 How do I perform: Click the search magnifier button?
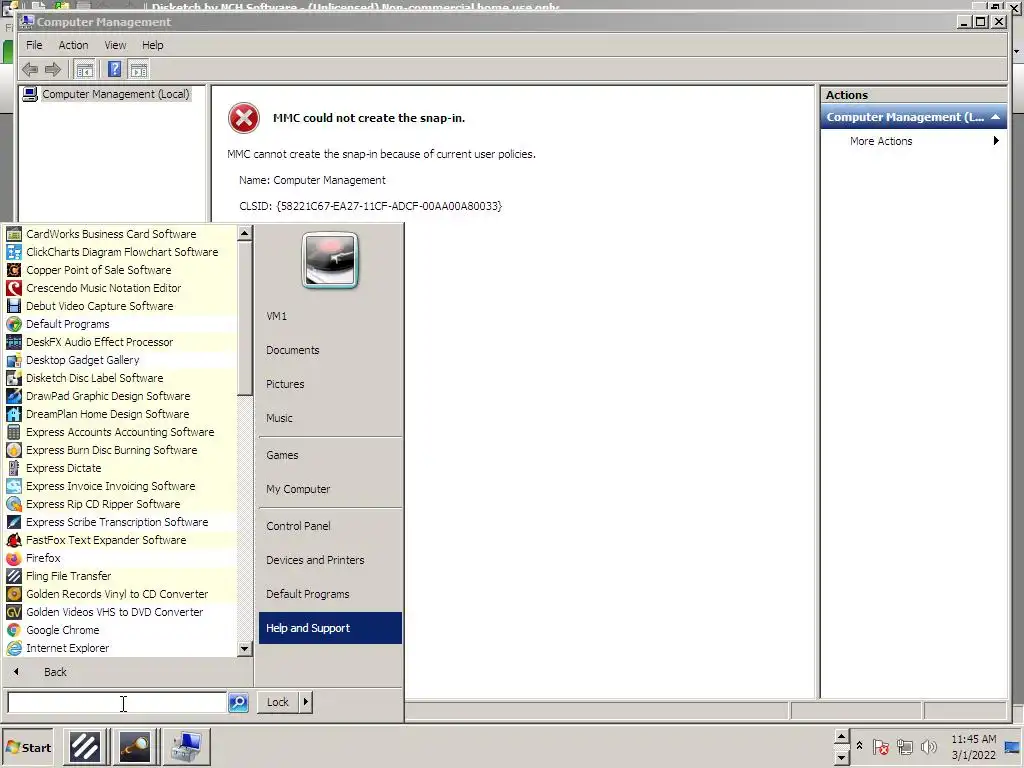coord(238,703)
